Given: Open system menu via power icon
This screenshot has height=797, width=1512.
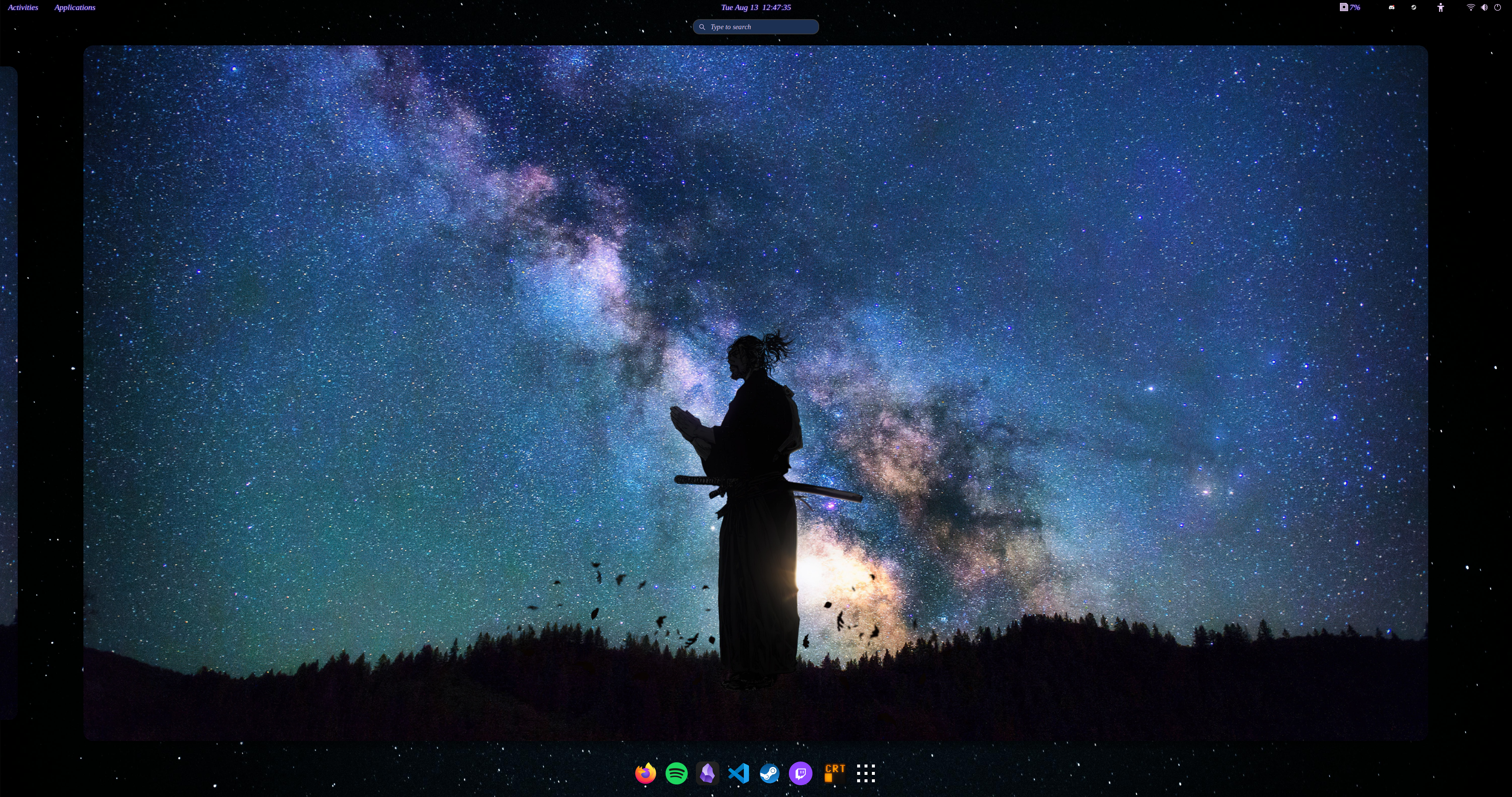Looking at the screenshot, I should [1497, 8].
